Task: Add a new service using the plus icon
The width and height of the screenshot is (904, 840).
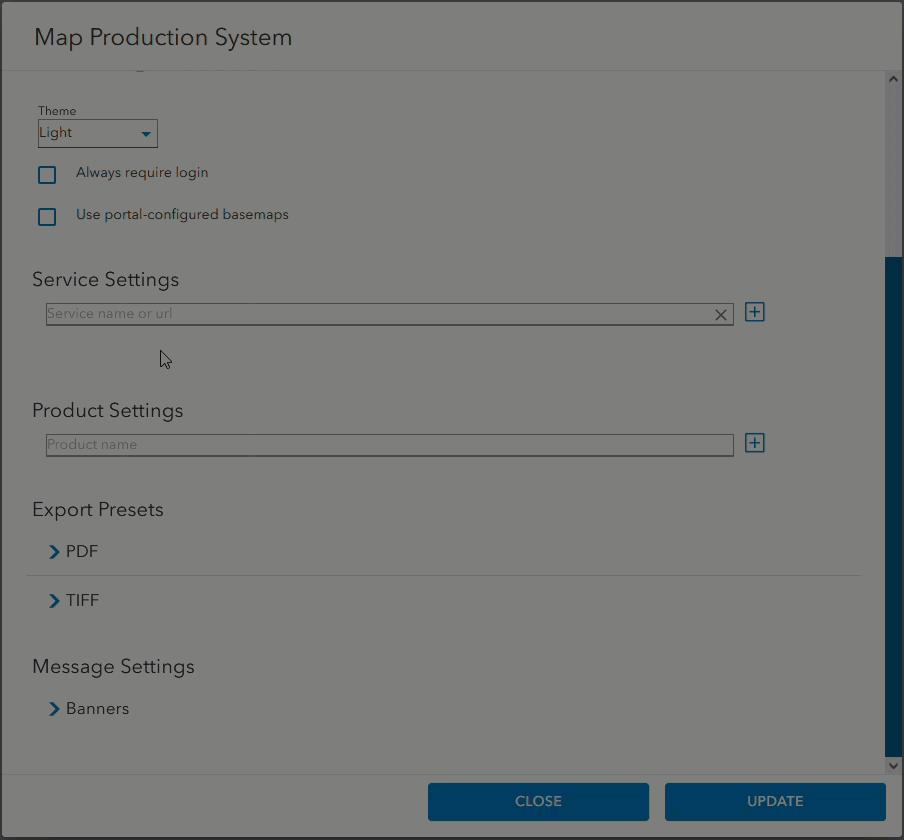Action: [754, 312]
